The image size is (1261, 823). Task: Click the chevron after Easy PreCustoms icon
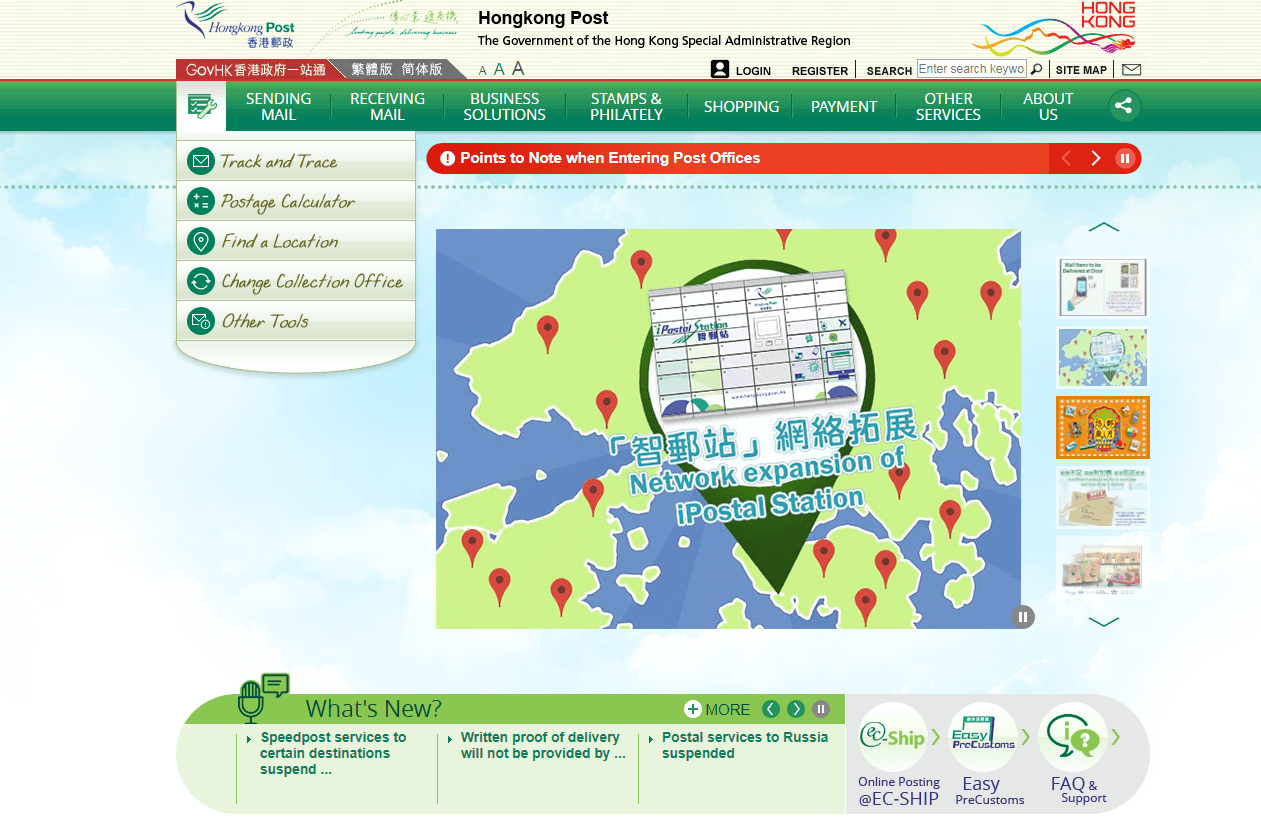[x=1026, y=737]
